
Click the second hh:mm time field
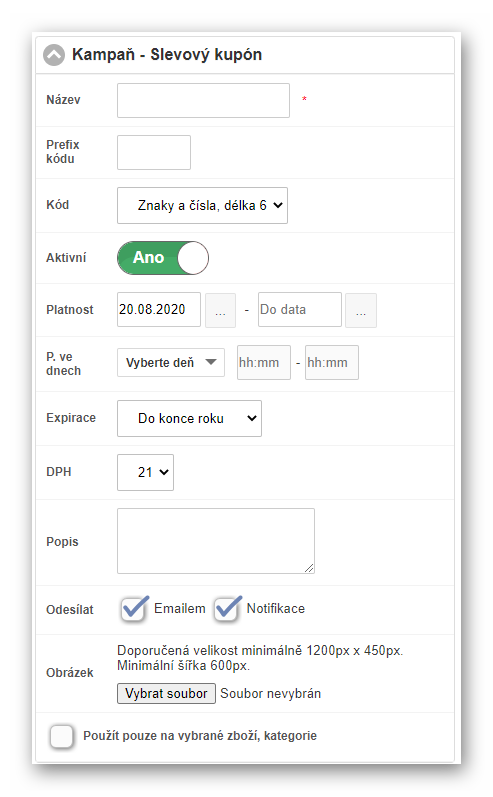(x=332, y=362)
